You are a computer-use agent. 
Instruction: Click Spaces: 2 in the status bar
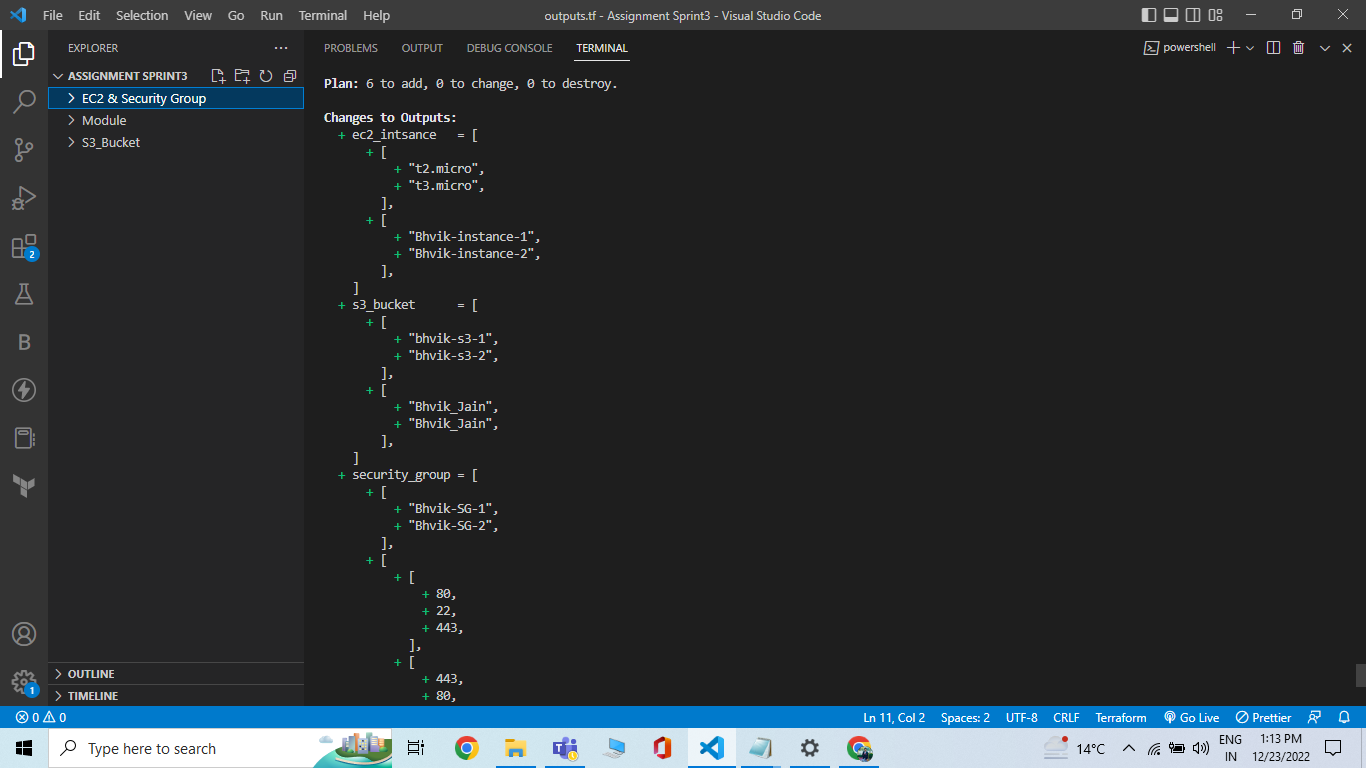click(963, 717)
